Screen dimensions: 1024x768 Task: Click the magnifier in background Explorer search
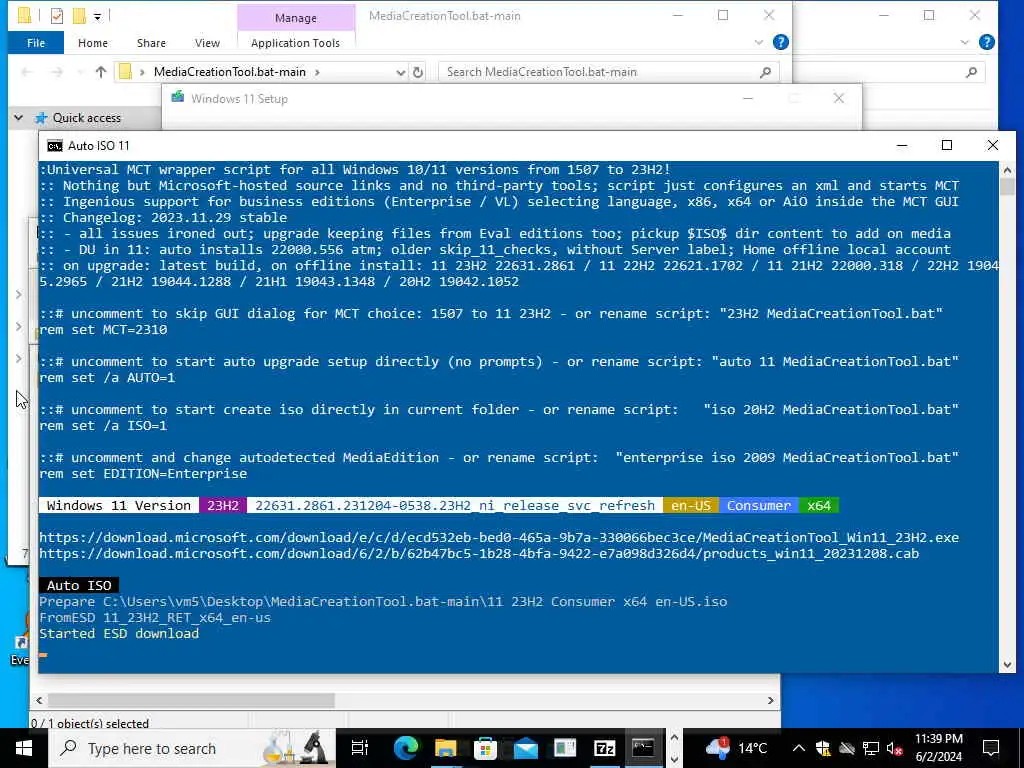(x=972, y=72)
